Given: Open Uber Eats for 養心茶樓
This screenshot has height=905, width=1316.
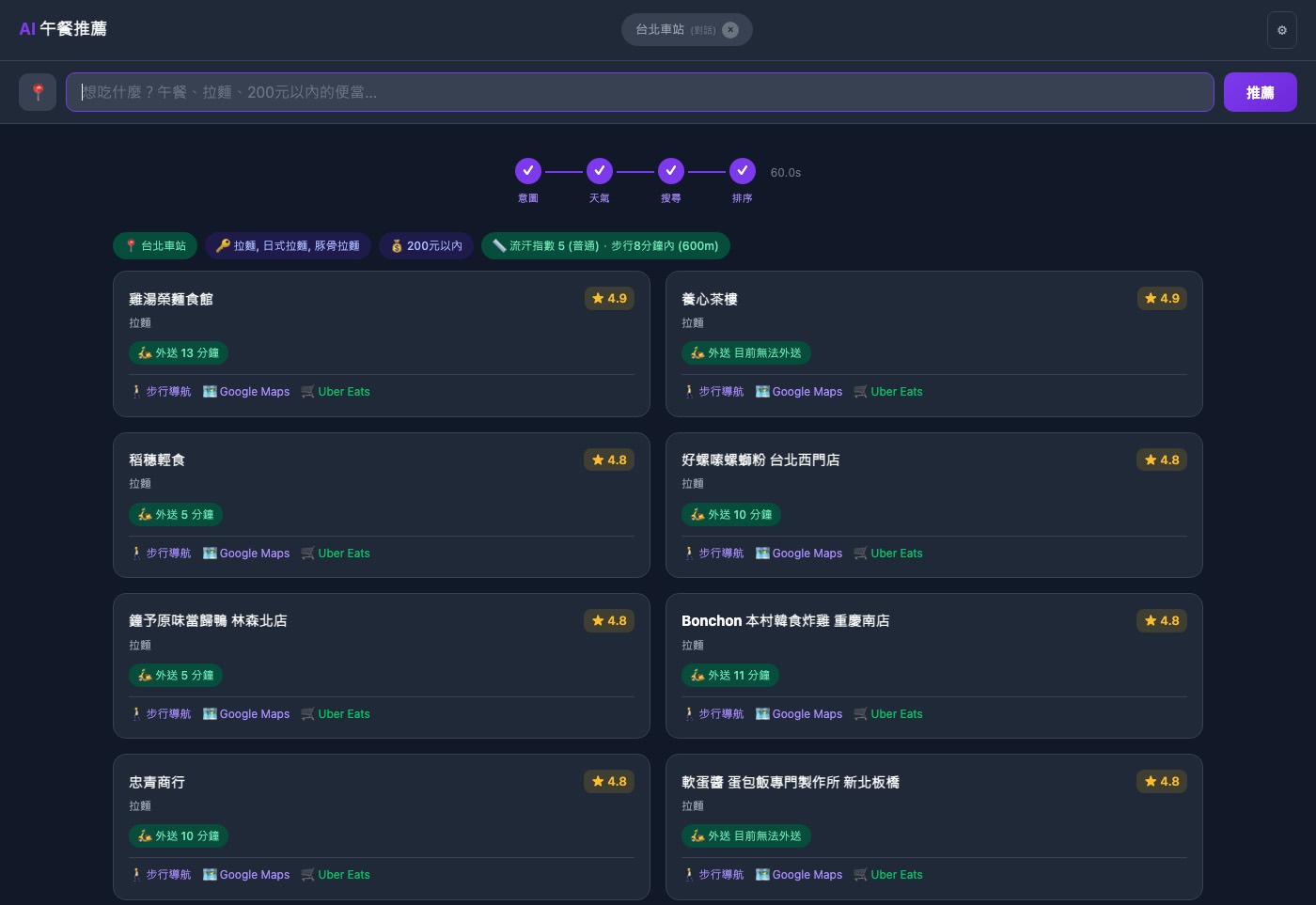Looking at the screenshot, I should pyautogui.click(x=888, y=392).
